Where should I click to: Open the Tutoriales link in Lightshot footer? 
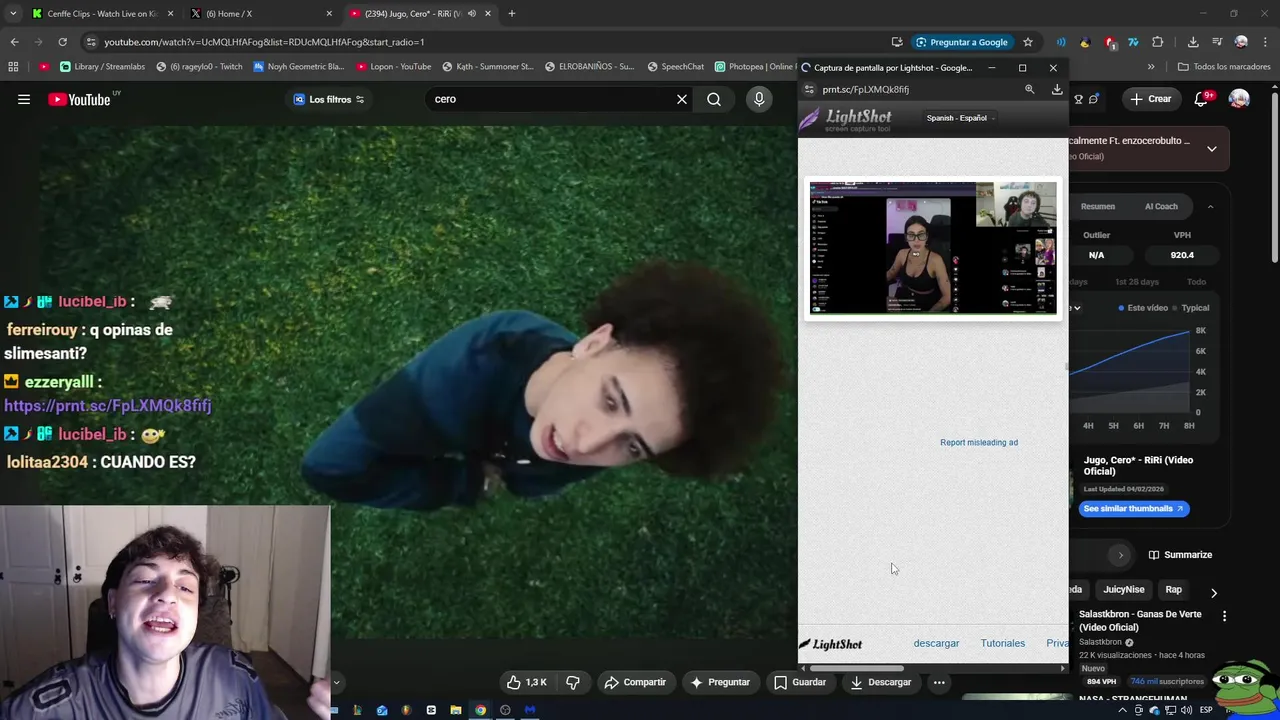pyautogui.click(x=1002, y=643)
